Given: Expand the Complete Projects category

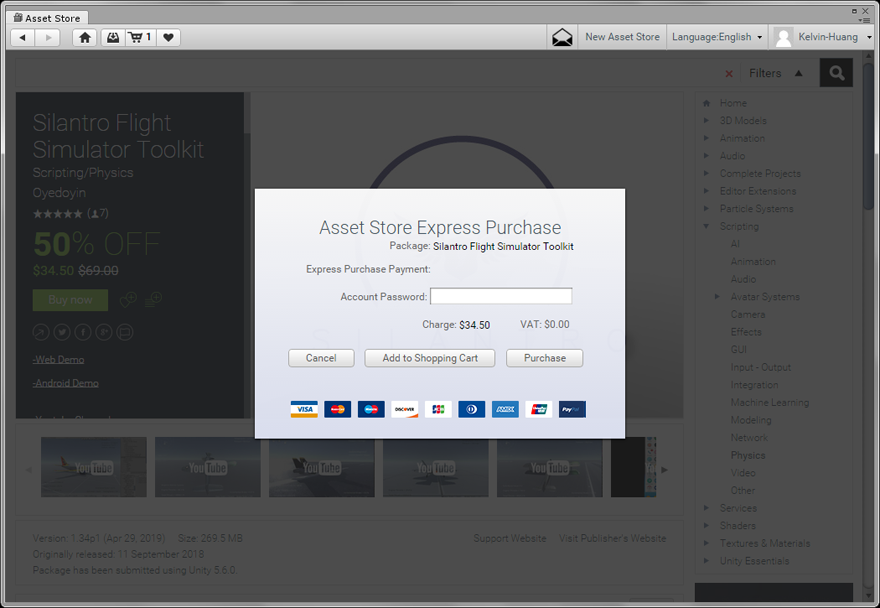Looking at the screenshot, I should 707,173.
